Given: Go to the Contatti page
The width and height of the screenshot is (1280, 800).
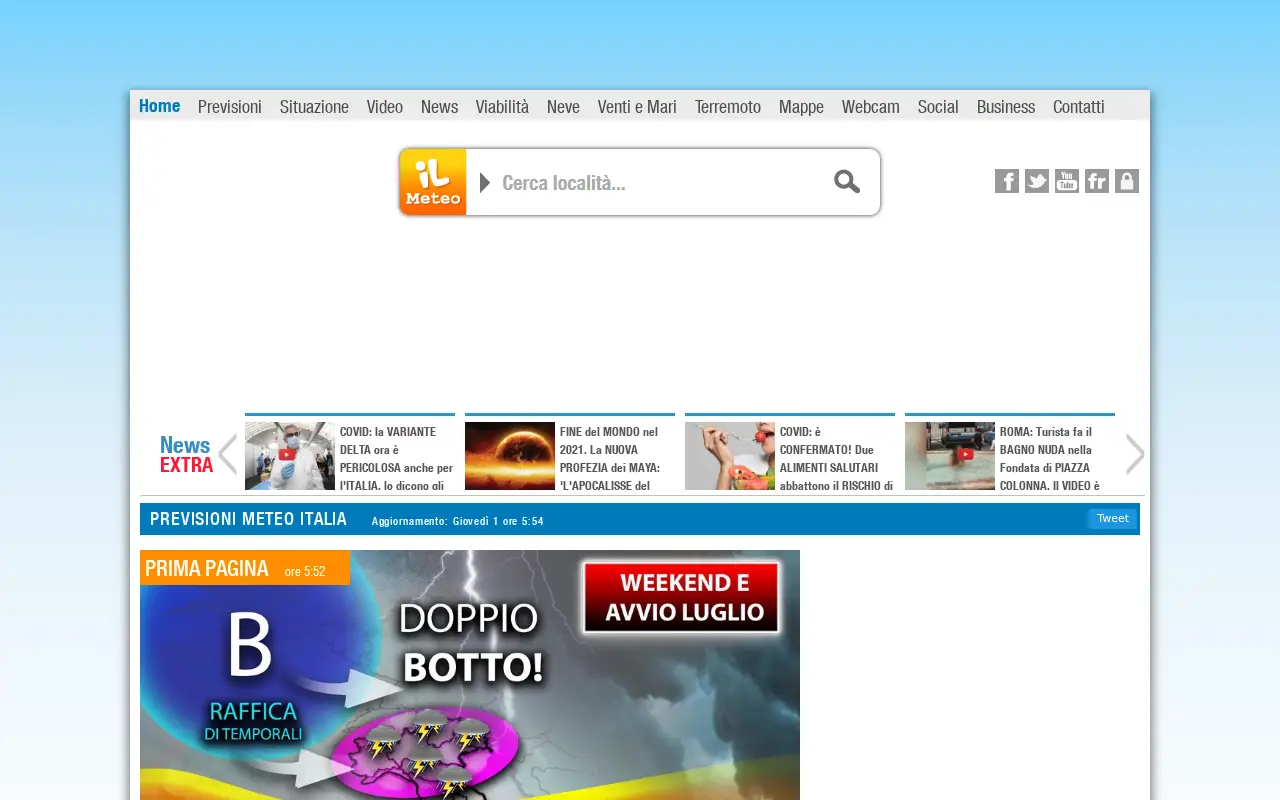Looking at the screenshot, I should click(1079, 107).
